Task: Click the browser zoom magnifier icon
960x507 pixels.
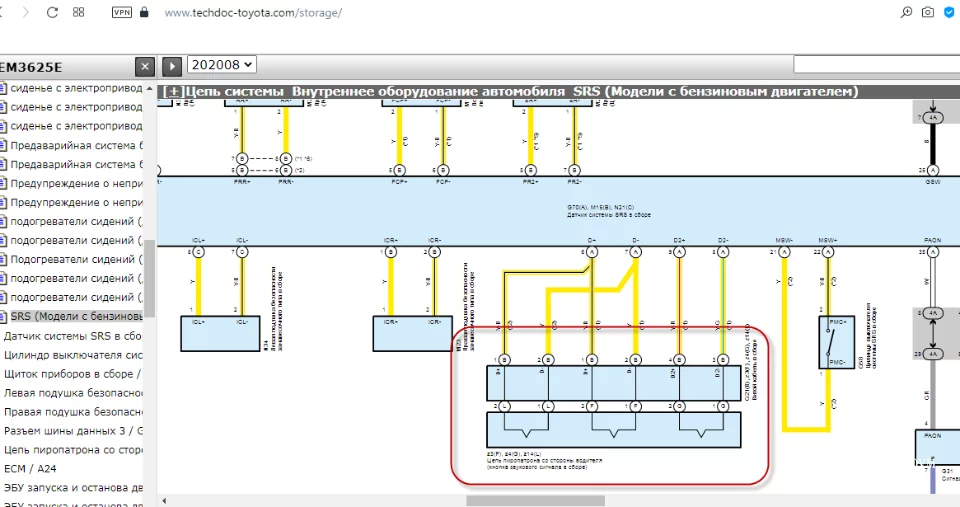Action: pyautogui.click(x=906, y=12)
